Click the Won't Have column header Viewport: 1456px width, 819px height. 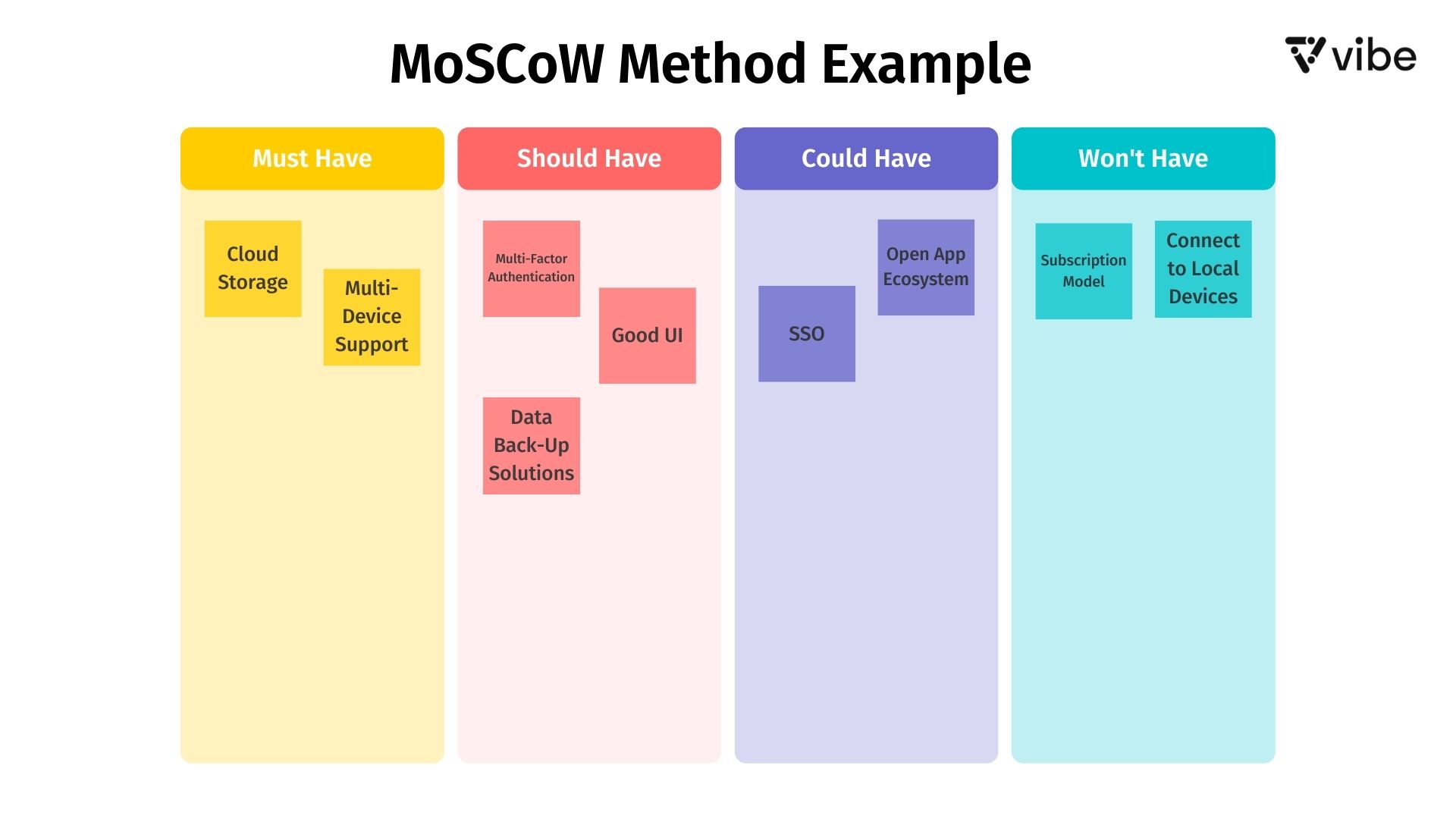pyautogui.click(x=1143, y=158)
